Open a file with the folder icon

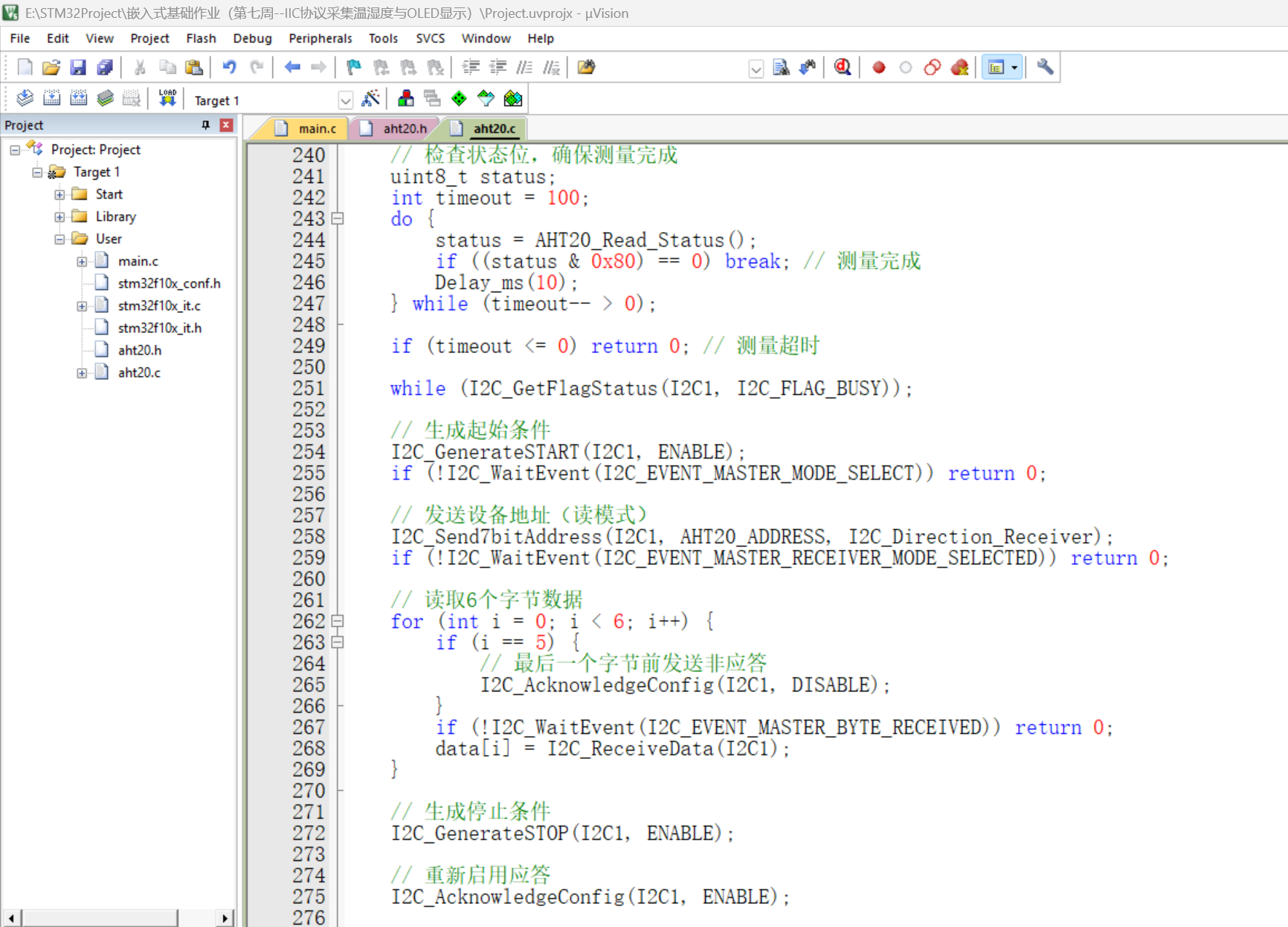tap(51, 68)
